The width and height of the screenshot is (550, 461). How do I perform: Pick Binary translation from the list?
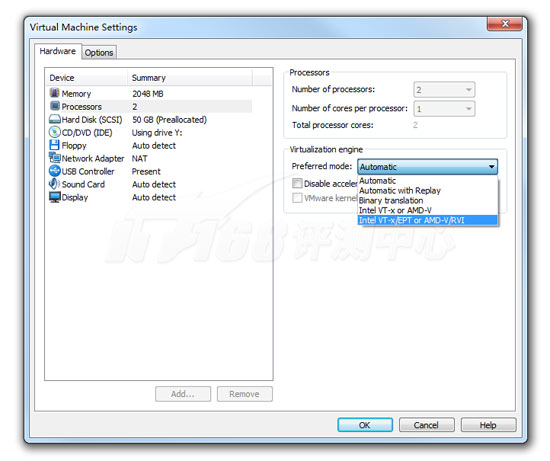428,200
